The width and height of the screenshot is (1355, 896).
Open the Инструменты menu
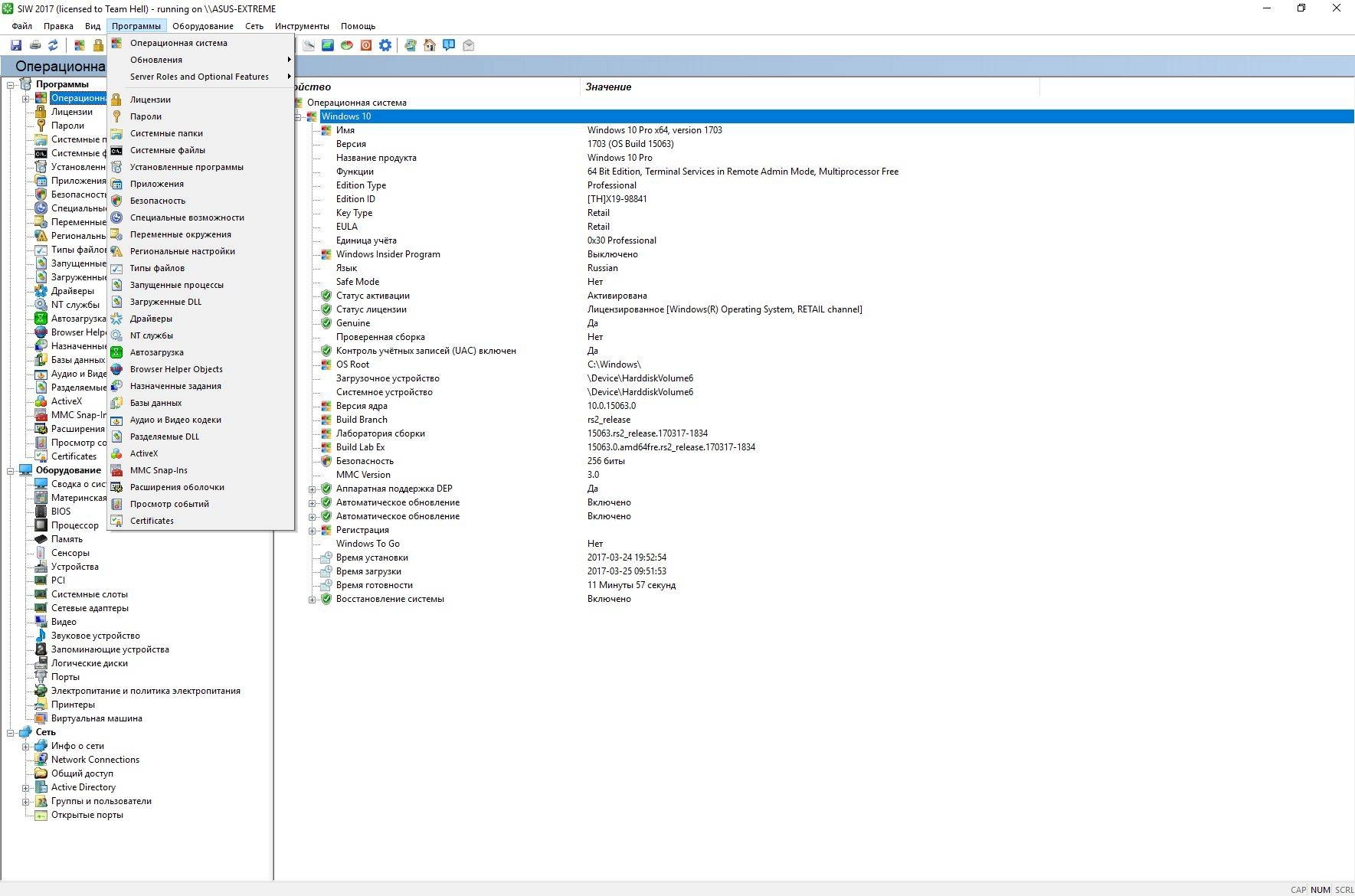(x=302, y=26)
